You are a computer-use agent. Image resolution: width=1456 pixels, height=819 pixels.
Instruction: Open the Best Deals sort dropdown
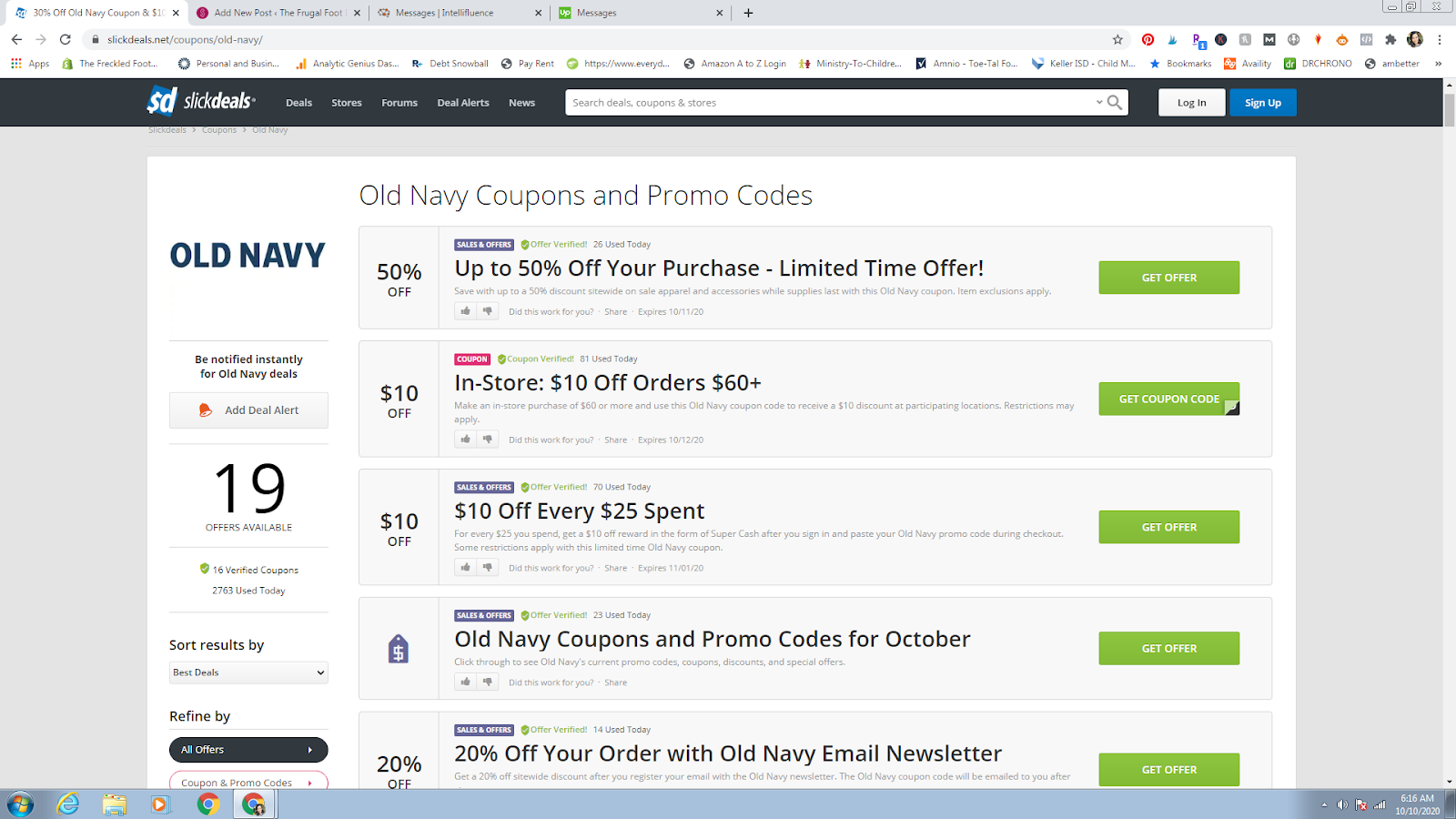[x=248, y=672]
